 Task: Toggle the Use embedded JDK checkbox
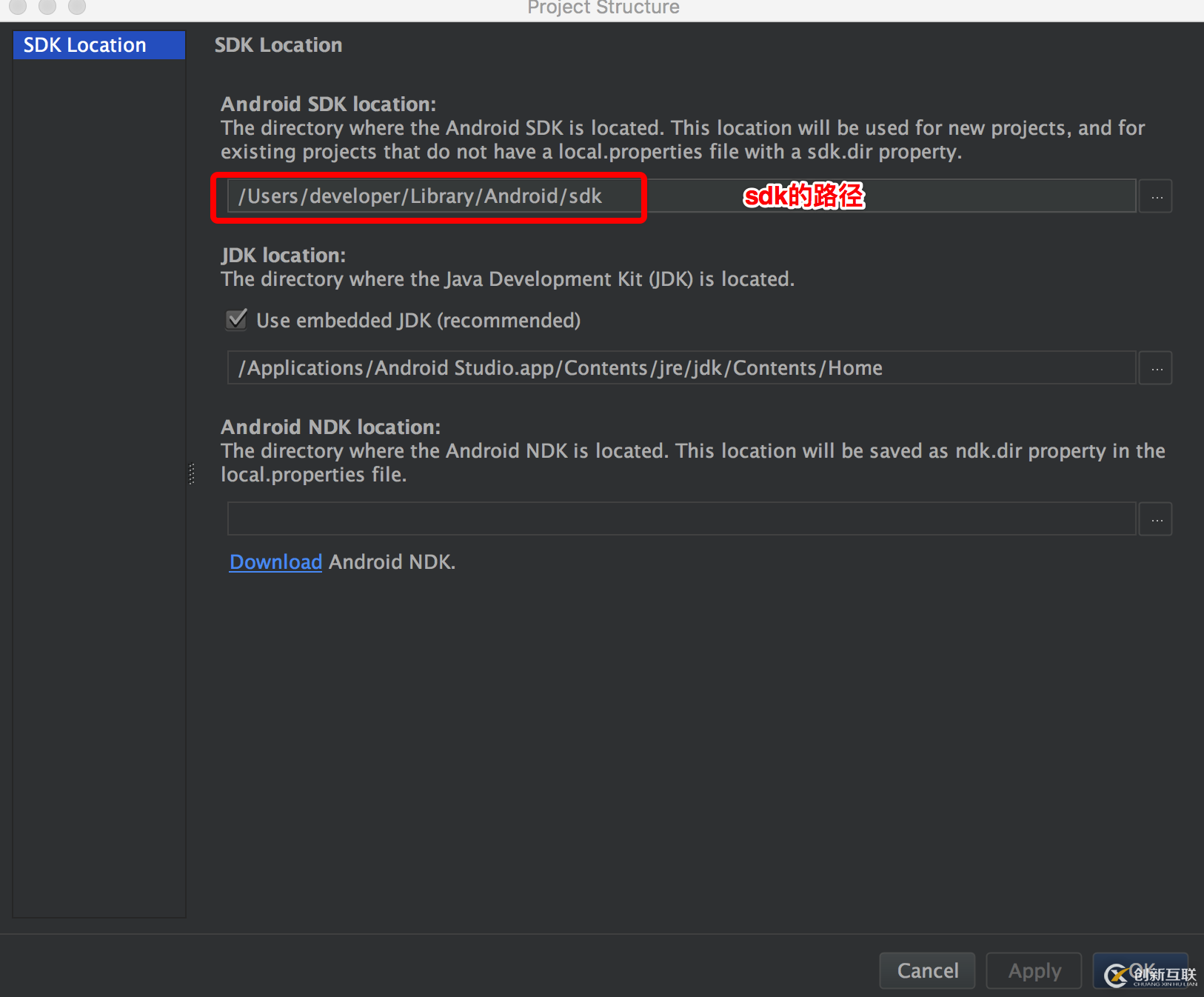coord(237,320)
